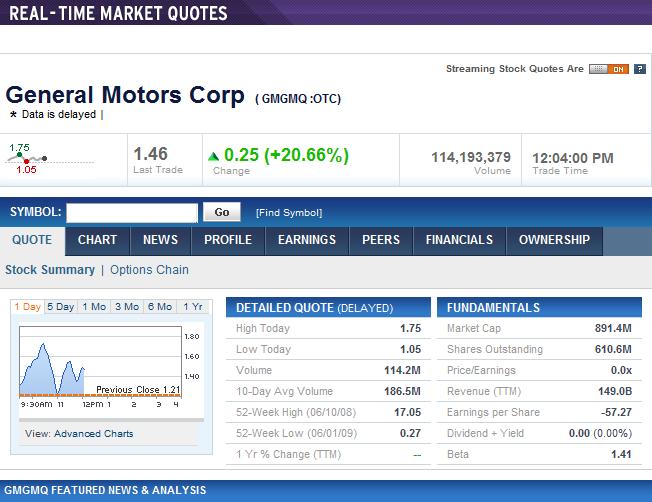652x502 pixels.
Task: Click the change value 0.25 (+20.66%)
Action: (286, 155)
